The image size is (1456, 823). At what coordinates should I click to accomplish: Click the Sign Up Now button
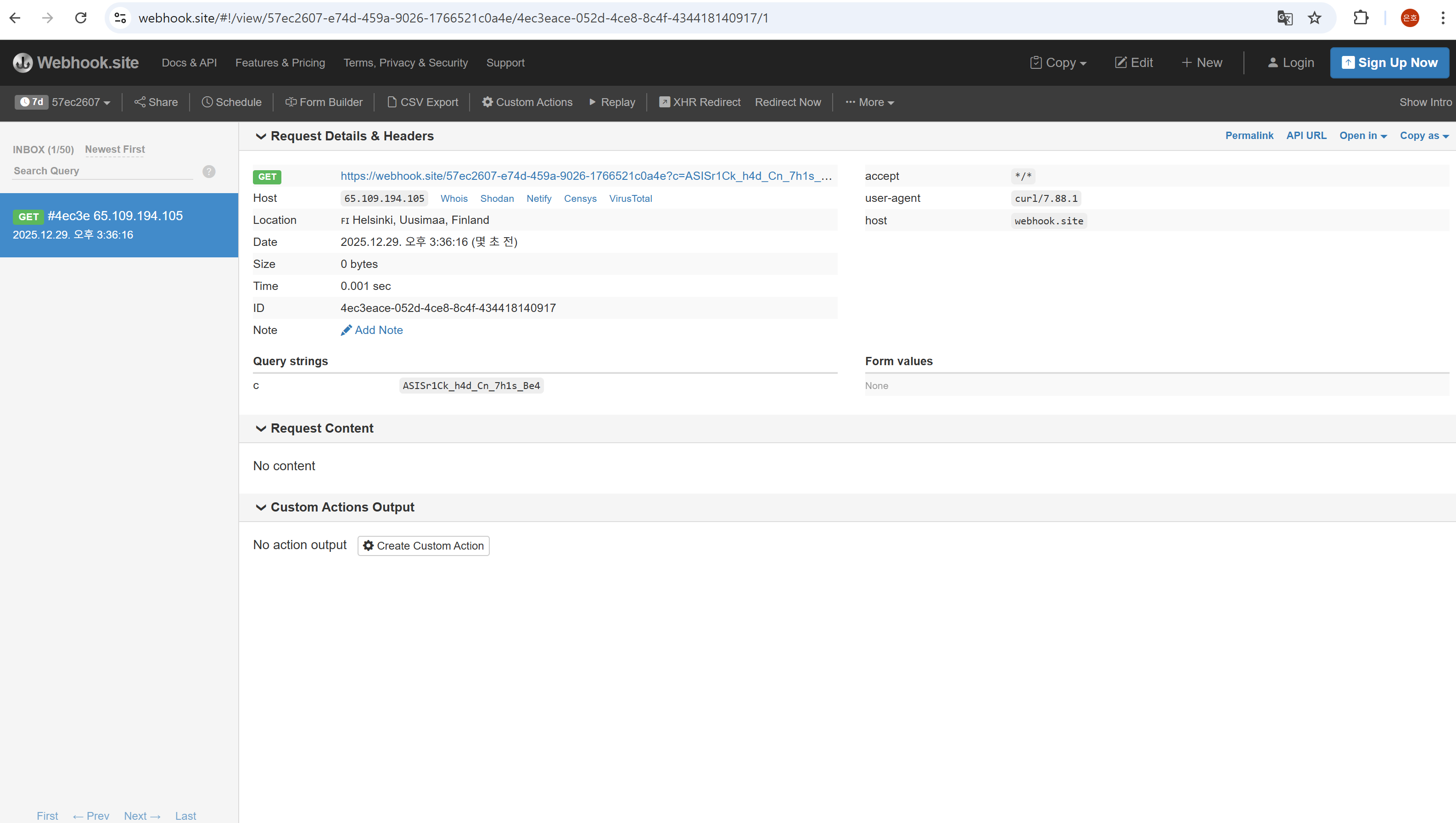pos(1389,63)
